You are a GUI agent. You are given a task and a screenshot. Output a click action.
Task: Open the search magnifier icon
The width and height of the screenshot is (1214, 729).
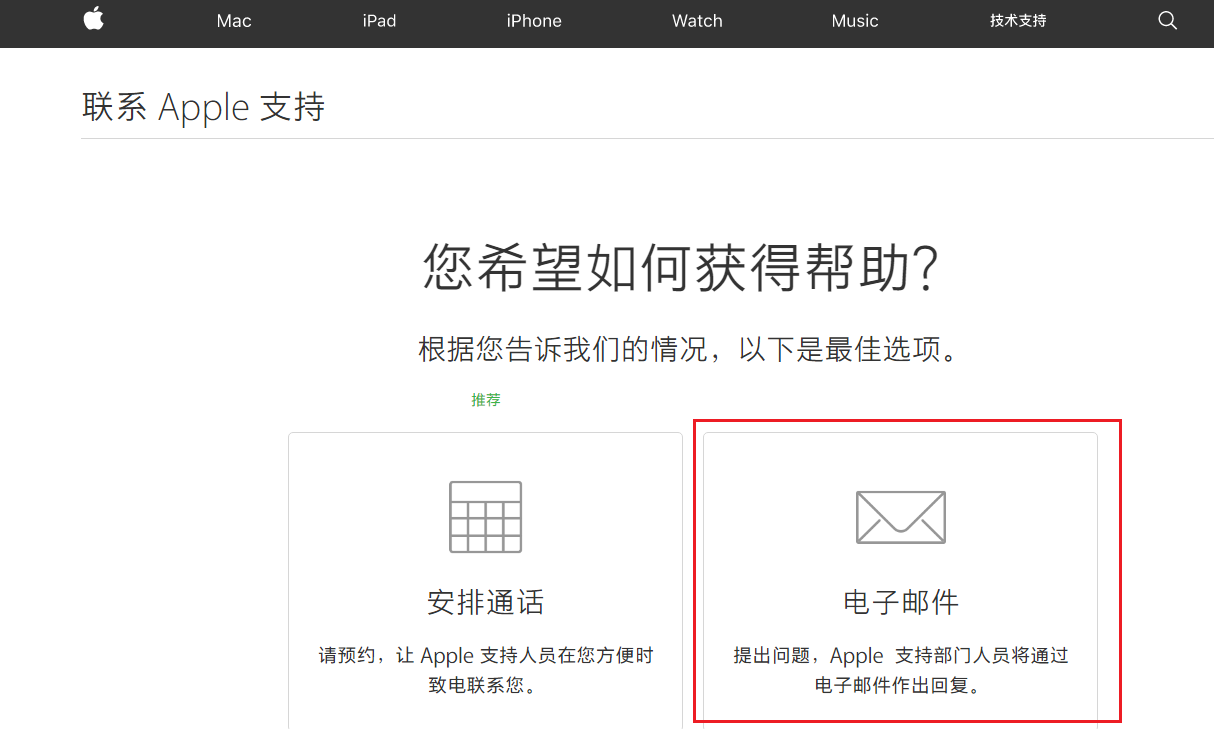pos(1167,20)
